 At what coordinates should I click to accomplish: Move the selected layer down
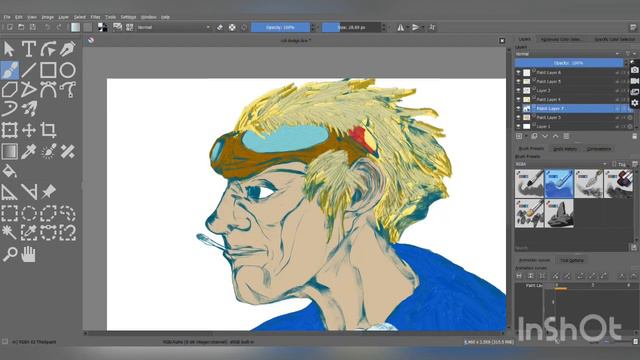[545, 136]
